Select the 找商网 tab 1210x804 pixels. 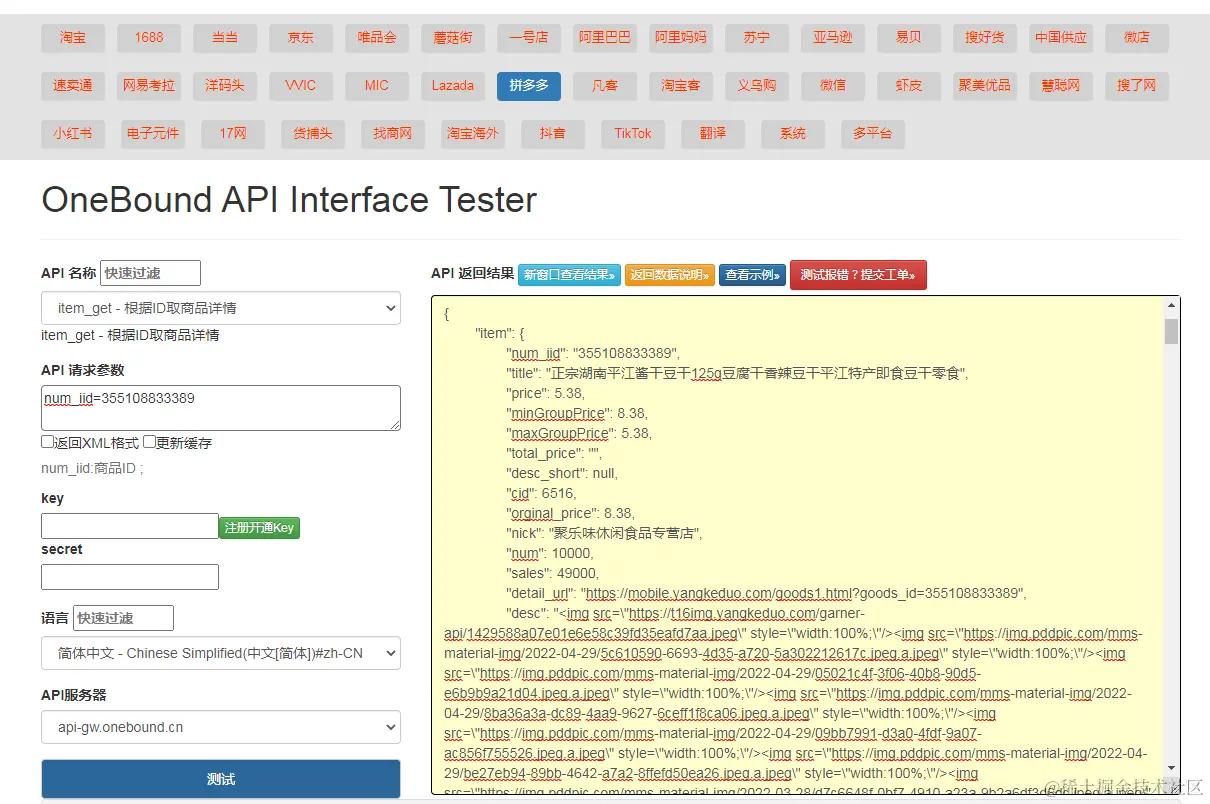[x=393, y=134]
